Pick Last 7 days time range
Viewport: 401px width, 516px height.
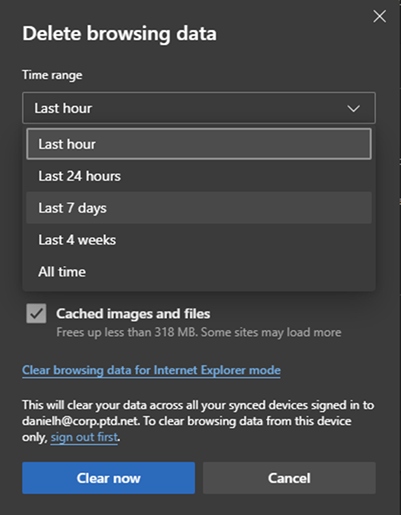[199, 208]
